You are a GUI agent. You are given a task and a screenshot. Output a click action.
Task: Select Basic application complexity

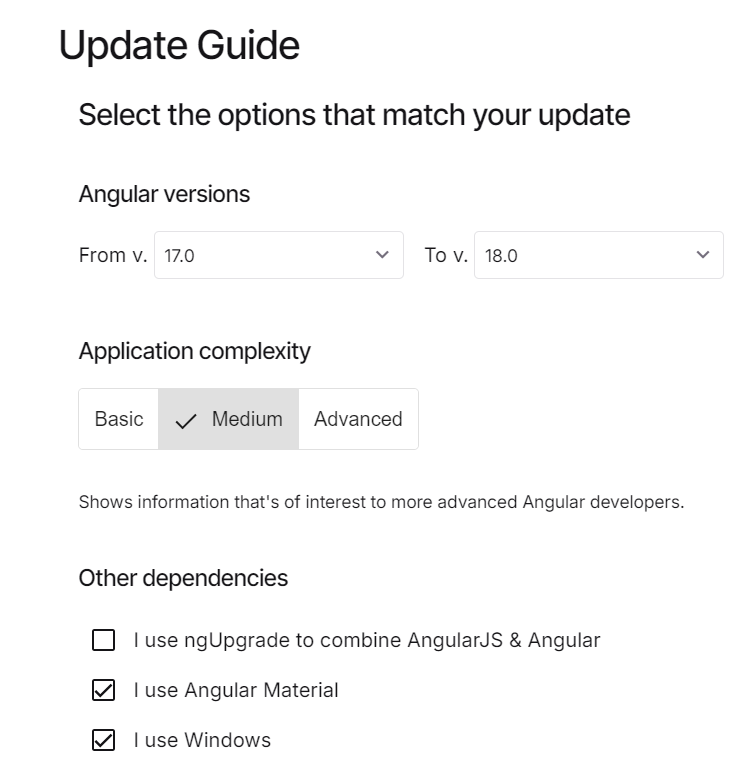119,419
